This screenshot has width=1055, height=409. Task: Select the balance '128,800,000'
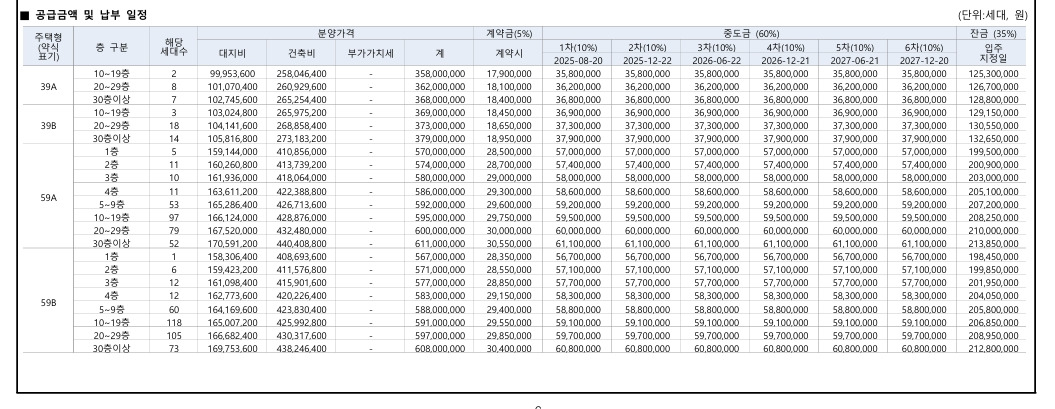992,100
